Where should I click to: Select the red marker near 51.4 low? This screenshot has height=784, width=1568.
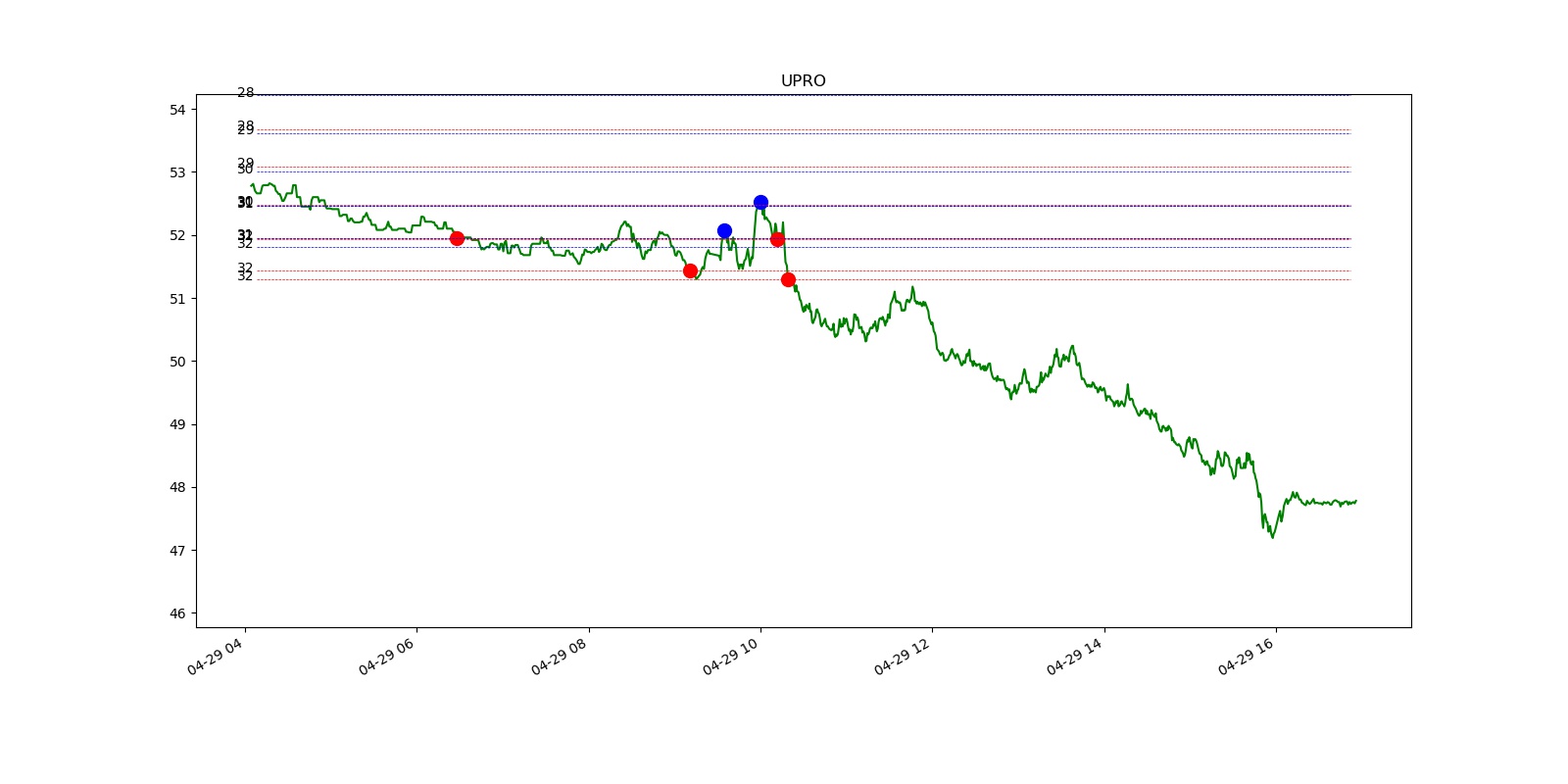pos(690,270)
